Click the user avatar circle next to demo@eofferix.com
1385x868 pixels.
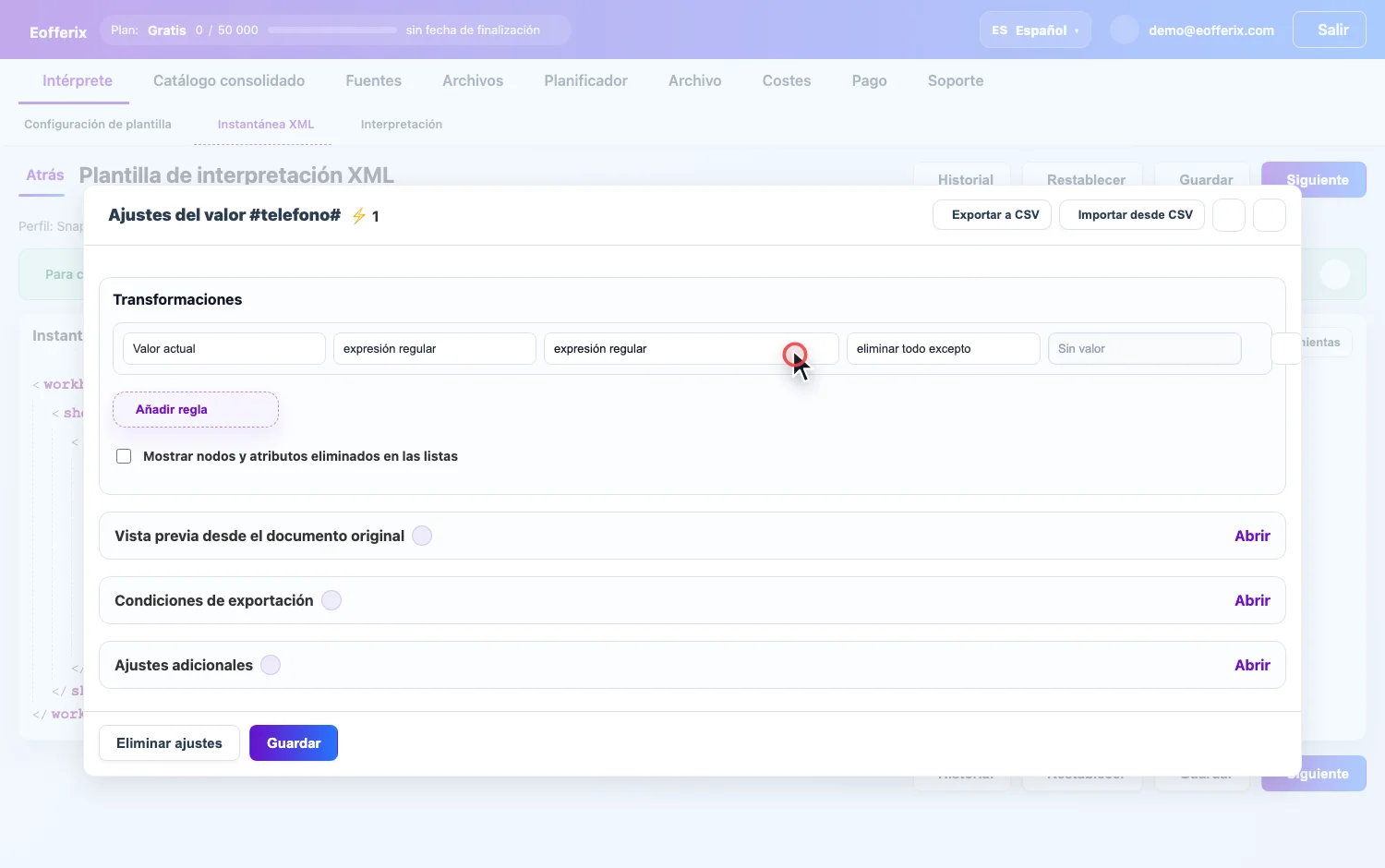click(1125, 30)
